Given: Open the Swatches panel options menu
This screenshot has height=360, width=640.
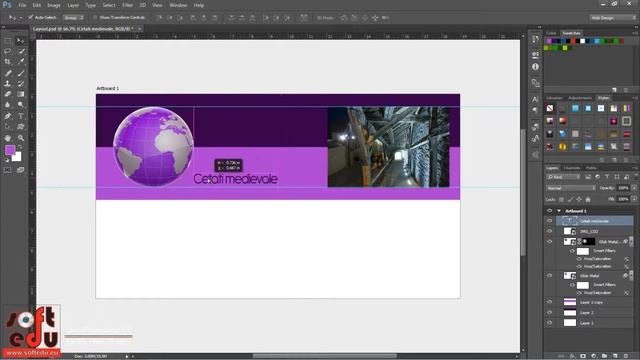Looking at the screenshot, I should [x=635, y=33].
